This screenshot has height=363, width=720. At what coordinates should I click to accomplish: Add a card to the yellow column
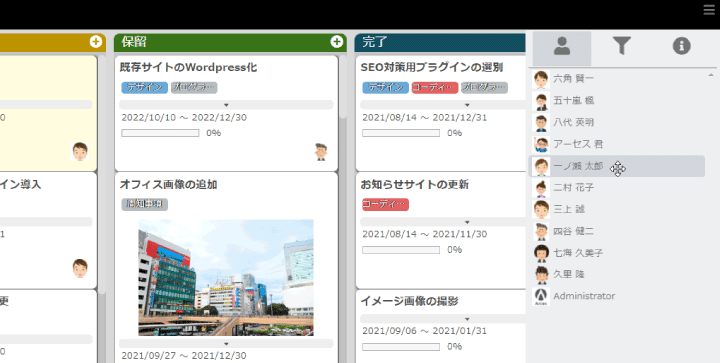coord(96,42)
